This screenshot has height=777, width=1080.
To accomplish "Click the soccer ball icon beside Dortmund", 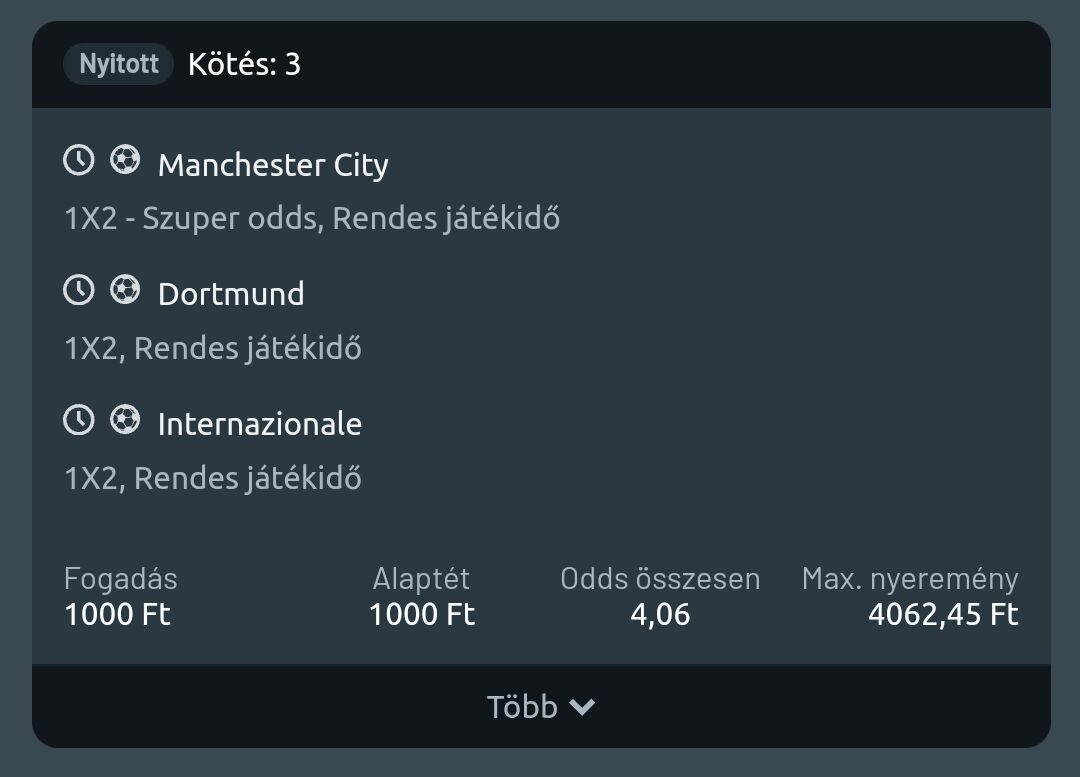I will point(125,290).
